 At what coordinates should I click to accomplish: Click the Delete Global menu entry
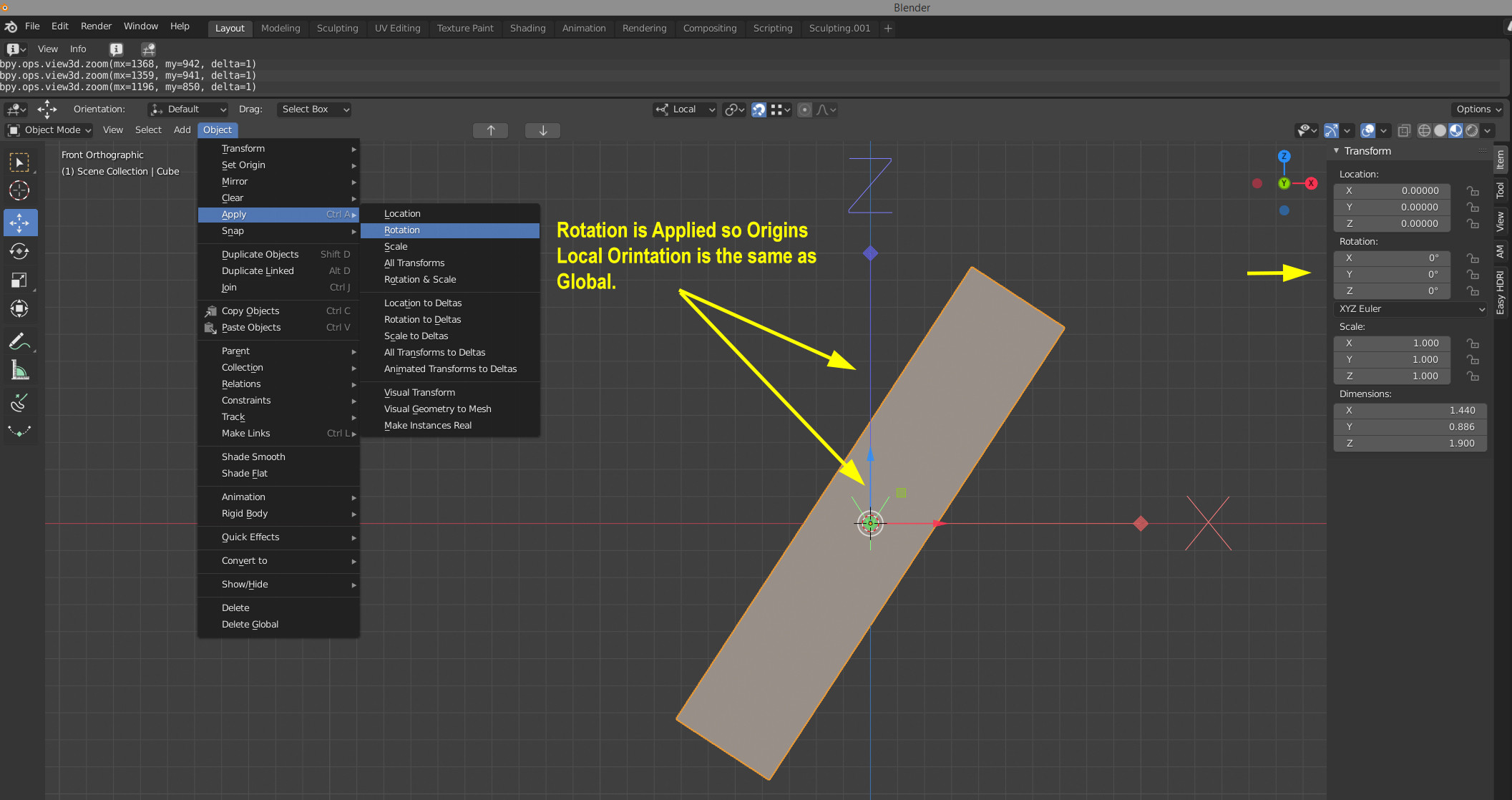pyautogui.click(x=279, y=625)
